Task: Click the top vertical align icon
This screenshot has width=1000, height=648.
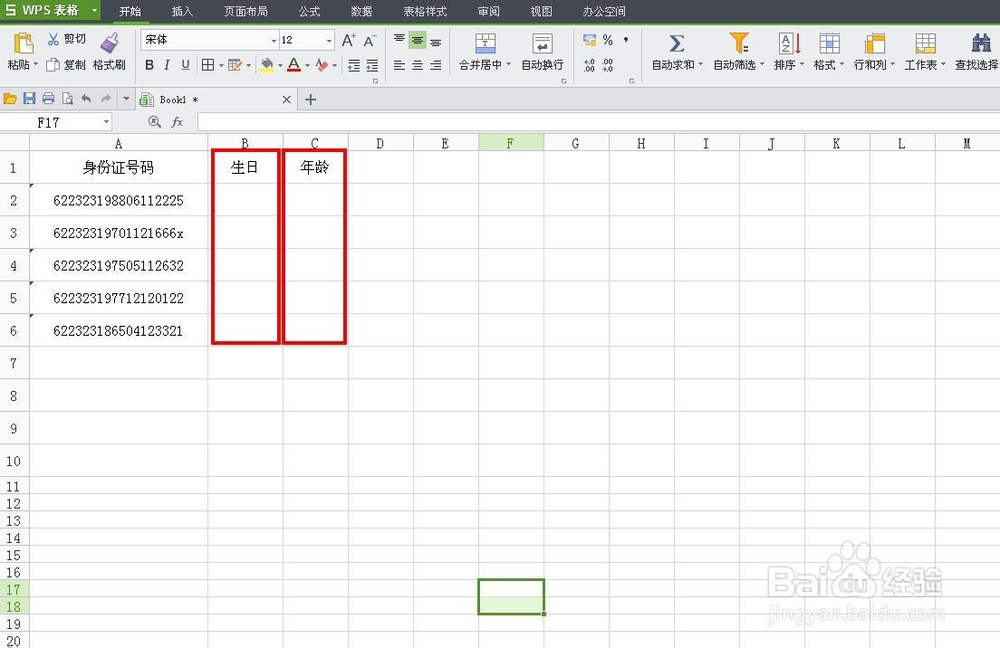Action: [x=399, y=40]
